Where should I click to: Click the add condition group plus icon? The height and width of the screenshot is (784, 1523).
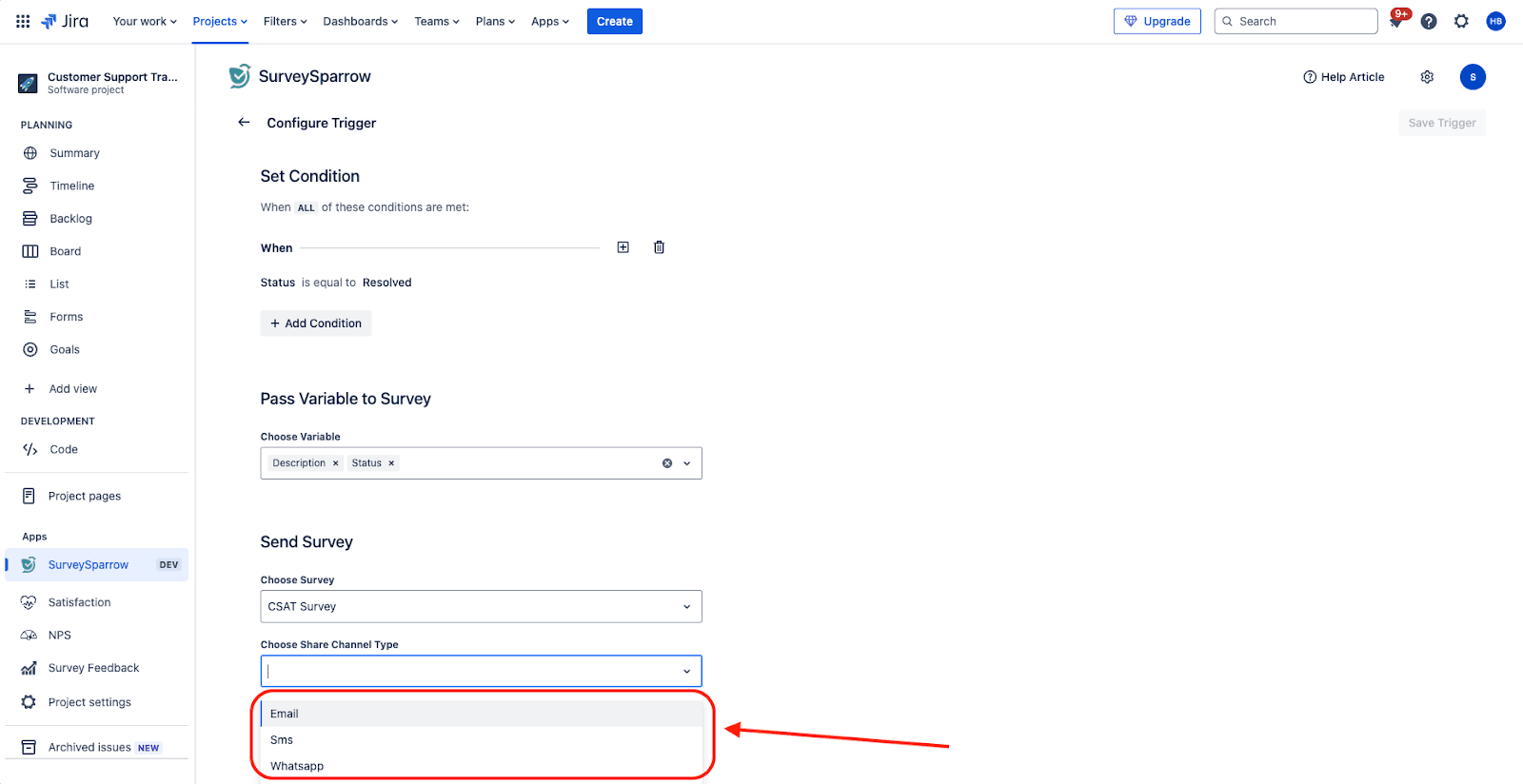coord(623,247)
